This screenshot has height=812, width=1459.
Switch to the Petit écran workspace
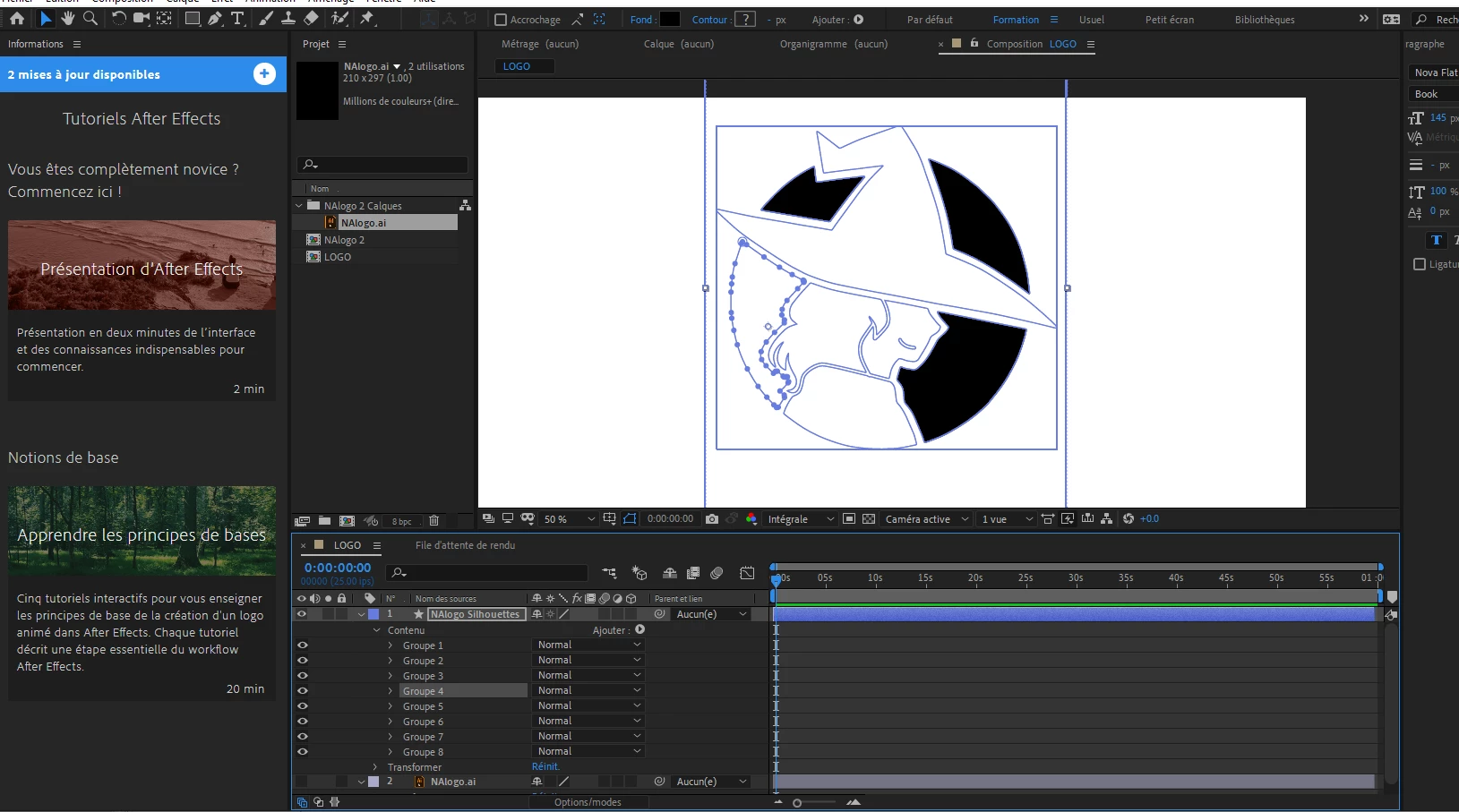[1170, 20]
